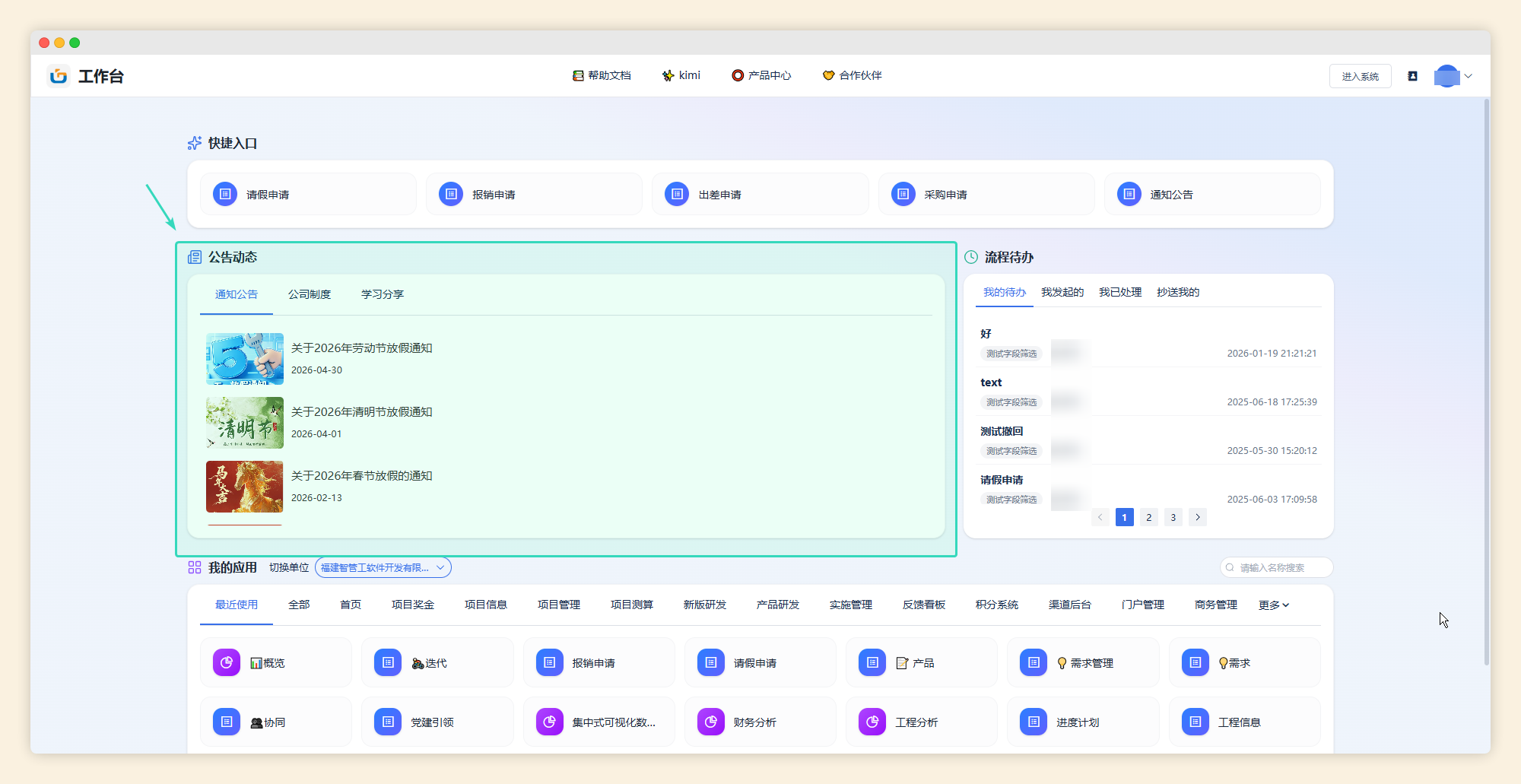Open 财务分析 app icon
This screenshot has width=1521, height=784.
click(711, 722)
